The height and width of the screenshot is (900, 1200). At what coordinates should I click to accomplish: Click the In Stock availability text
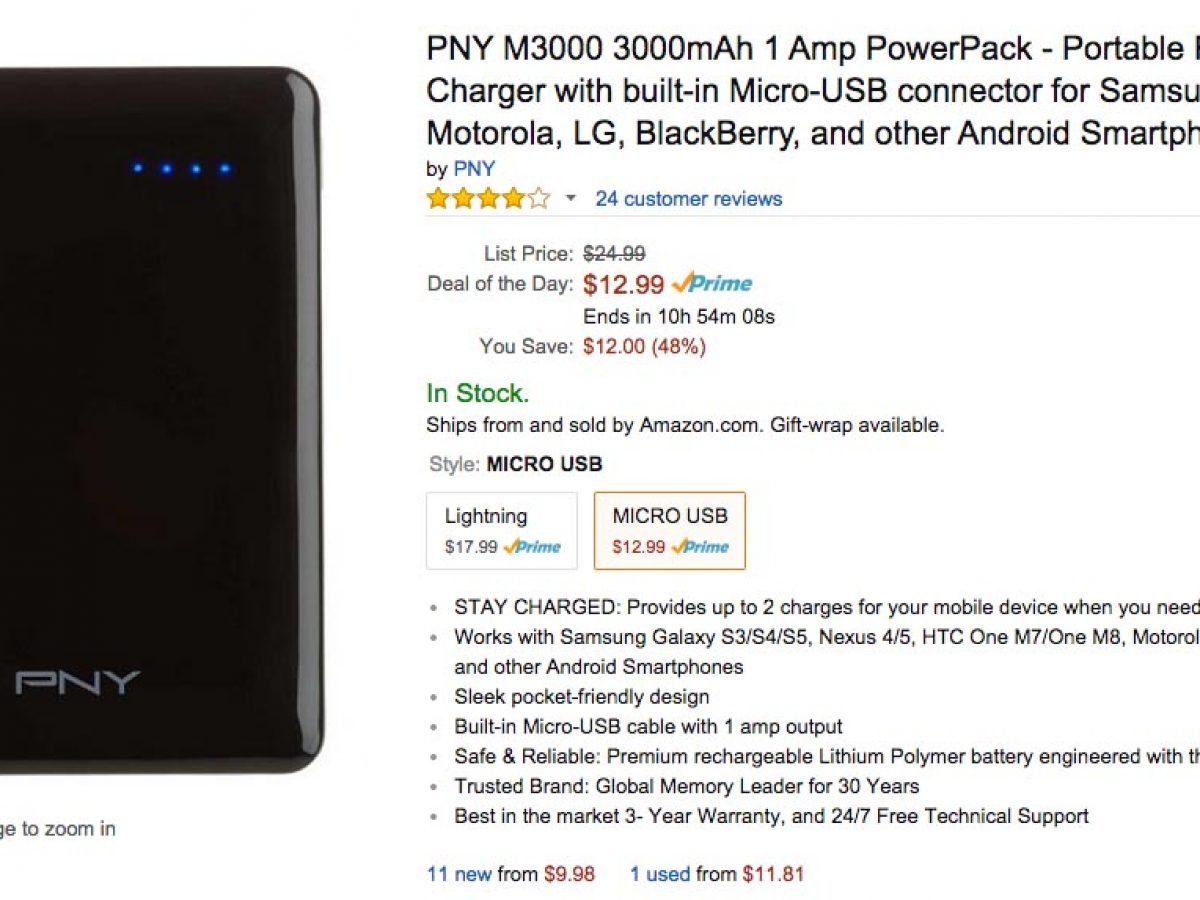click(477, 393)
